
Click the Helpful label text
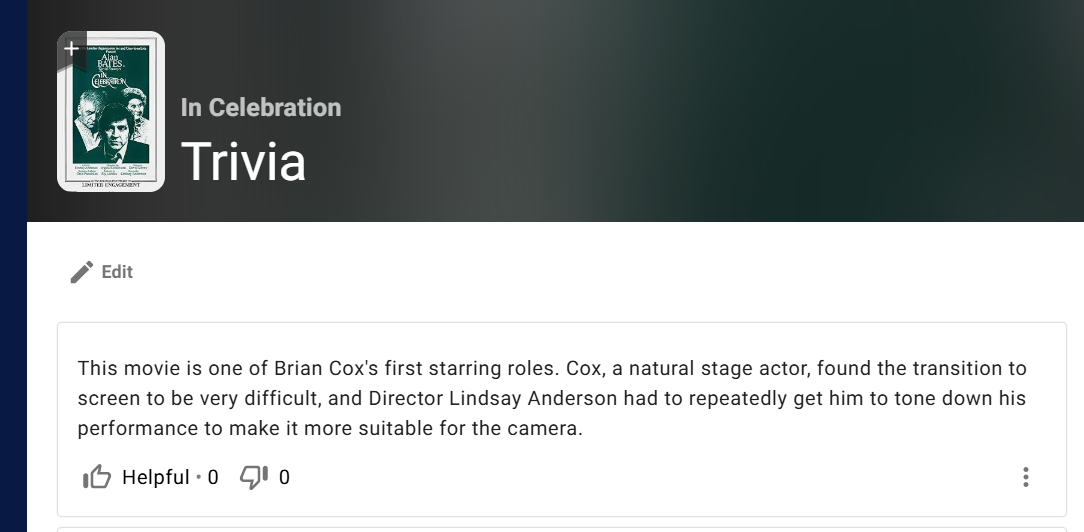point(156,477)
